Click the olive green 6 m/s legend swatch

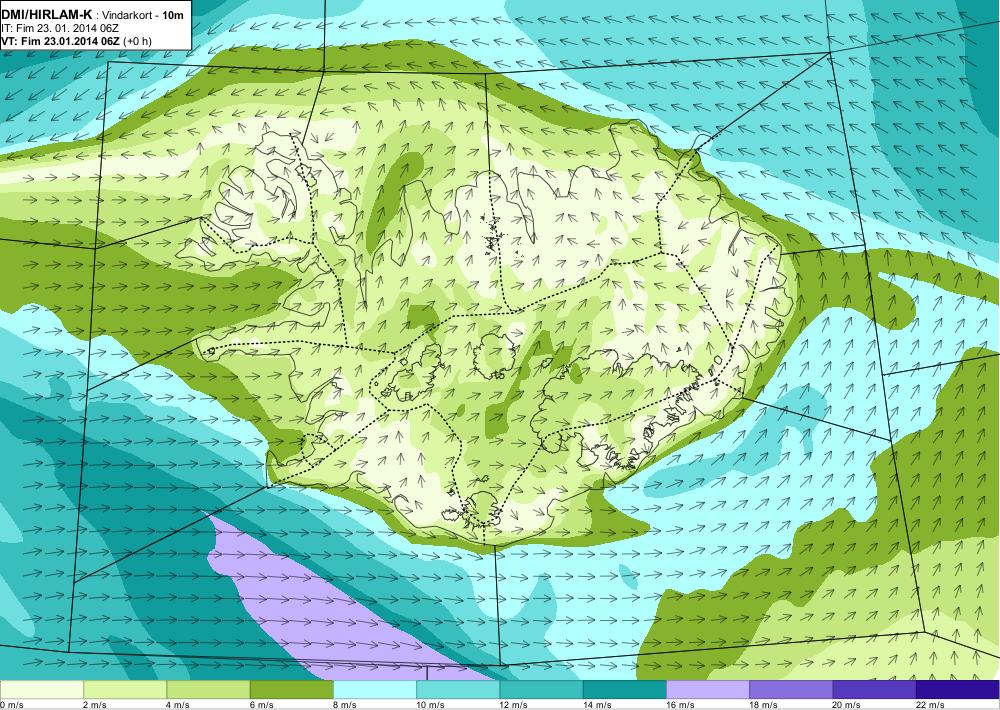[x=291, y=690]
